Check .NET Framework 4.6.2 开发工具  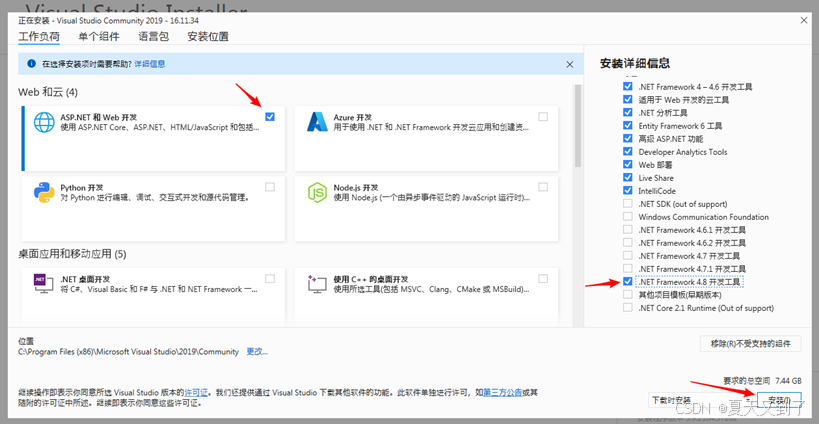tap(628, 243)
